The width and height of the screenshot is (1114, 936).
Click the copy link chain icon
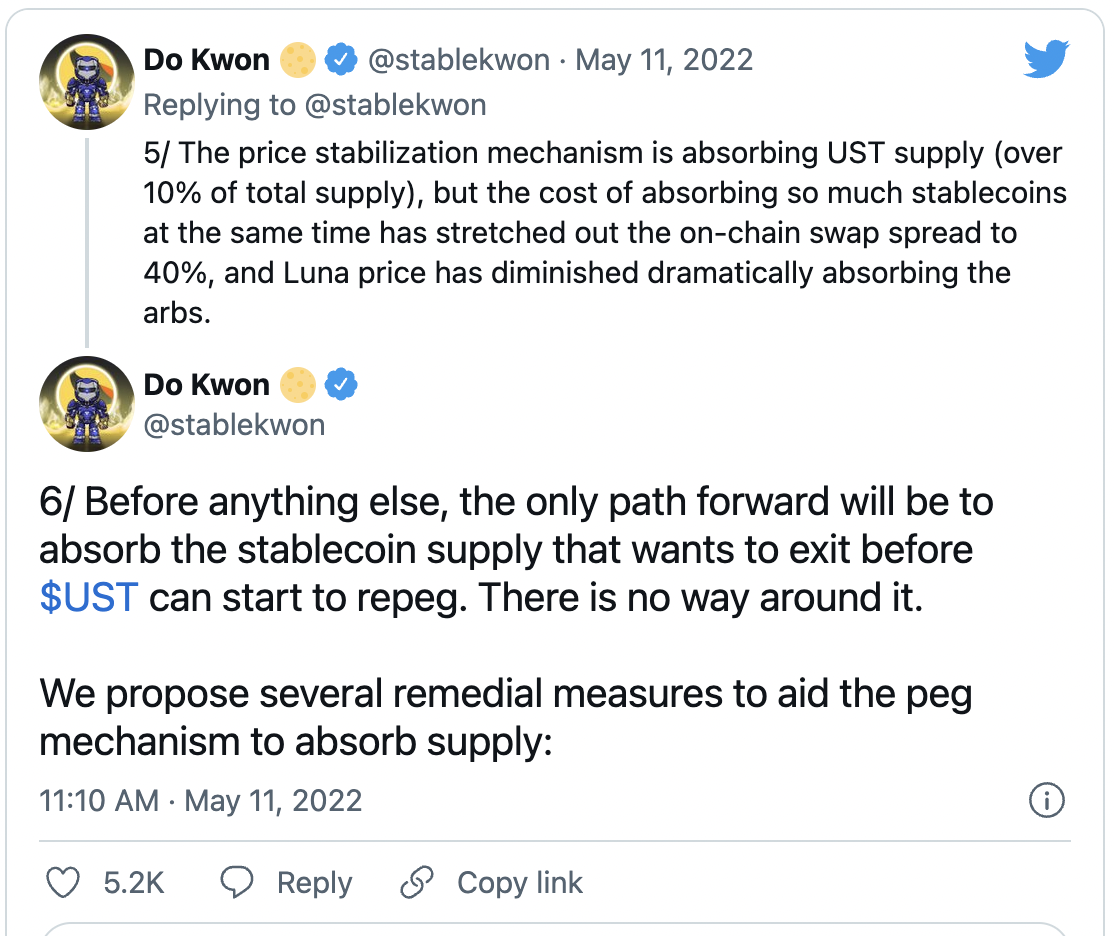pos(417,882)
